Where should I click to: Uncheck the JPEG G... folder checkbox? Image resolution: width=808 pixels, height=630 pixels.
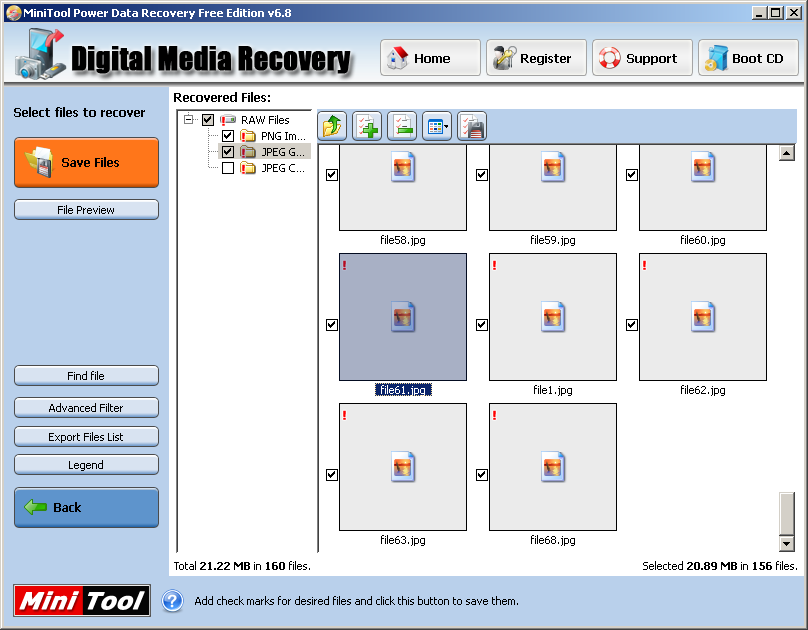228,152
